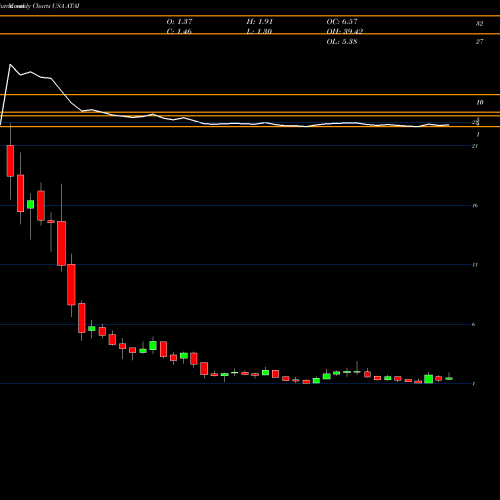Click the '11' candlestick axis label
Image resolution: width=500 pixels, height=500 pixels.
pyautogui.click(x=475, y=265)
